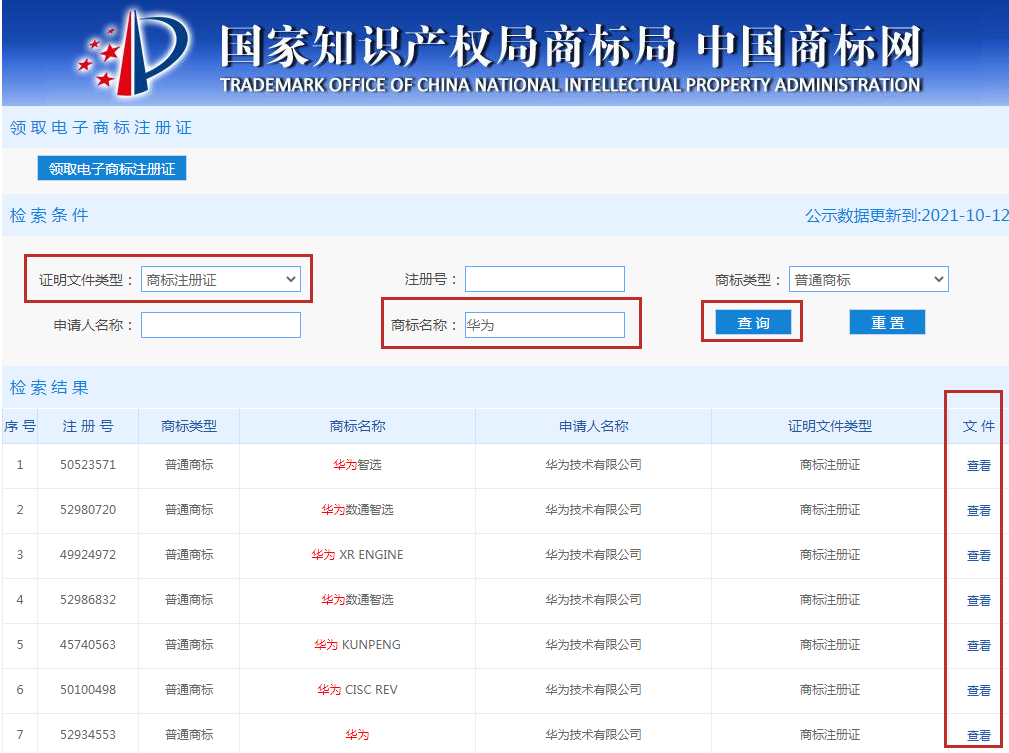Select registration number 45740563
Image resolution: width=1009 pixels, height=753 pixels.
(88, 645)
